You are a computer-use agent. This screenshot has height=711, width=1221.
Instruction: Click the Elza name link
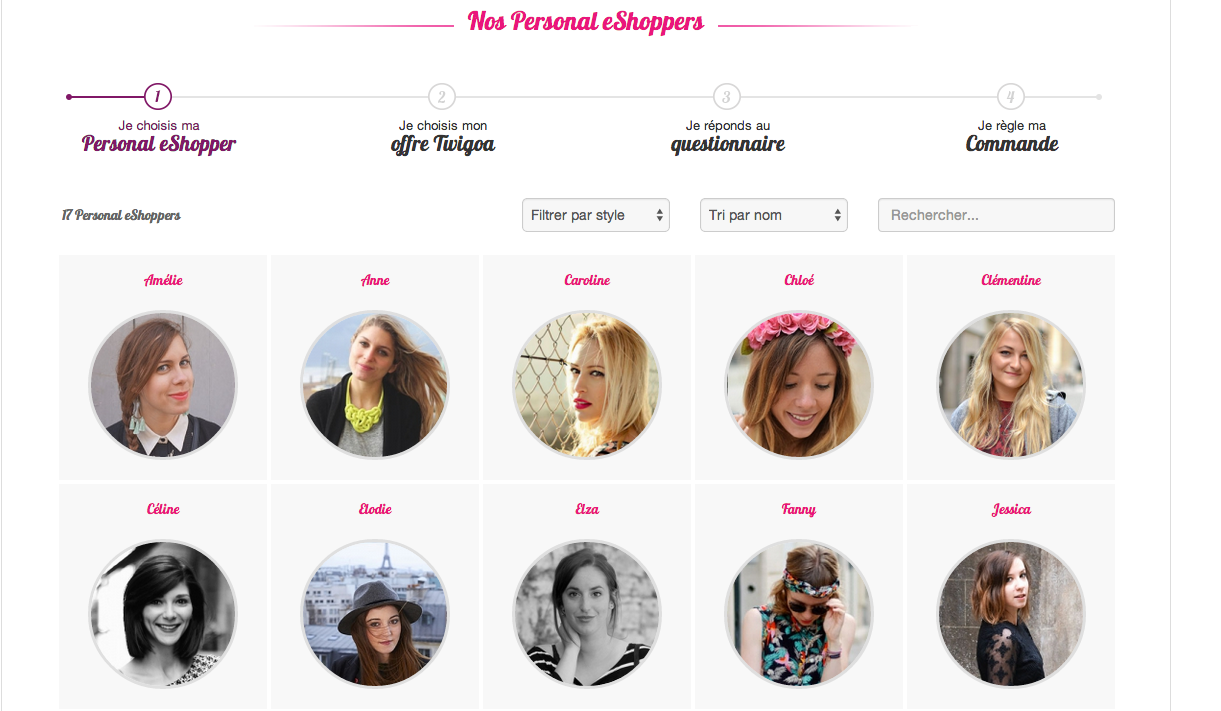(x=587, y=510)
